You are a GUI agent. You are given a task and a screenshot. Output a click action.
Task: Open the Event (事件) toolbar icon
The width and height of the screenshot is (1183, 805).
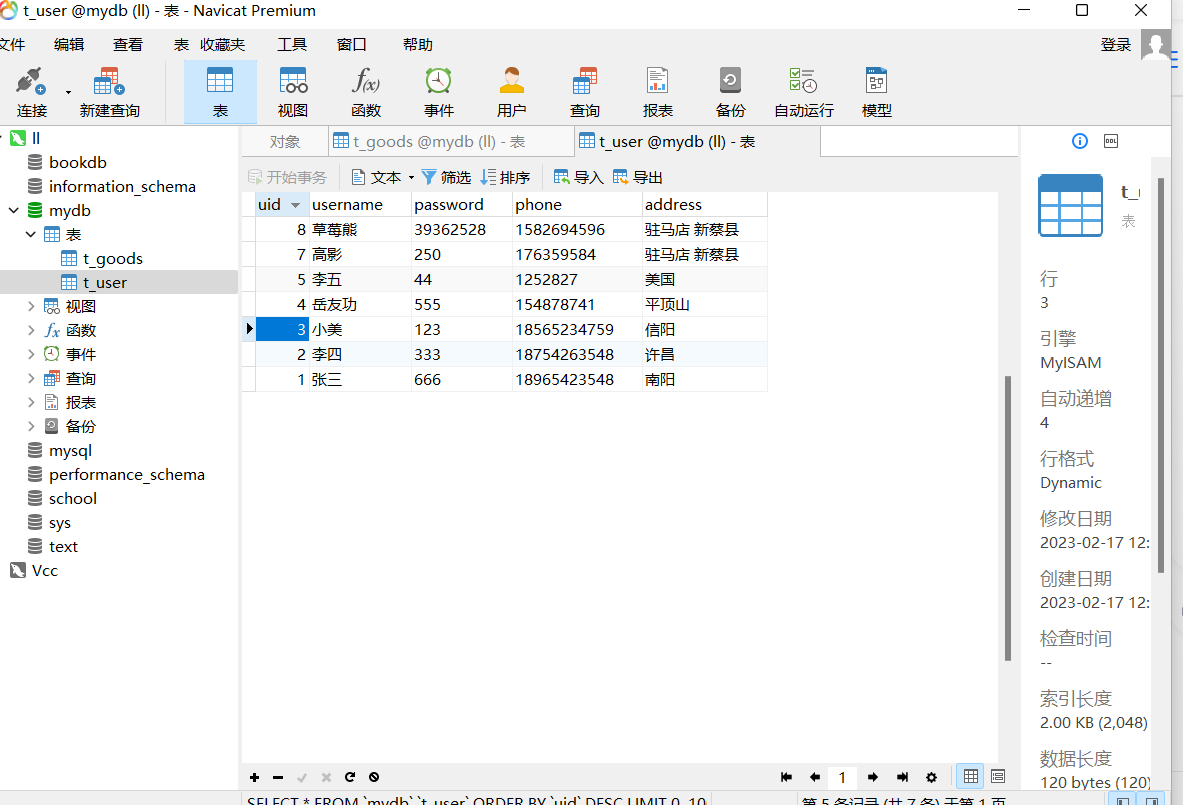click(x=438, y=92)
